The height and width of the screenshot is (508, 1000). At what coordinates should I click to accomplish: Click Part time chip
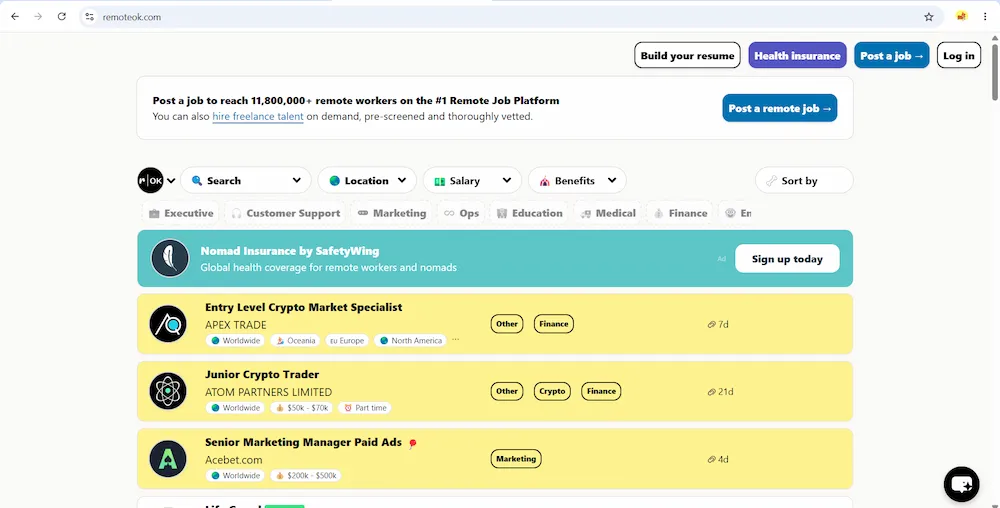[x=365, y=408]
